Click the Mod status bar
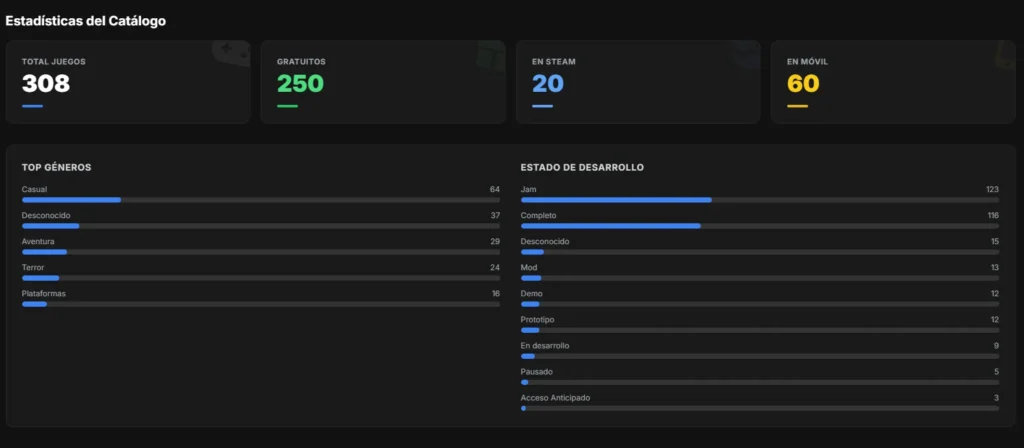 [x=760, y=278]
